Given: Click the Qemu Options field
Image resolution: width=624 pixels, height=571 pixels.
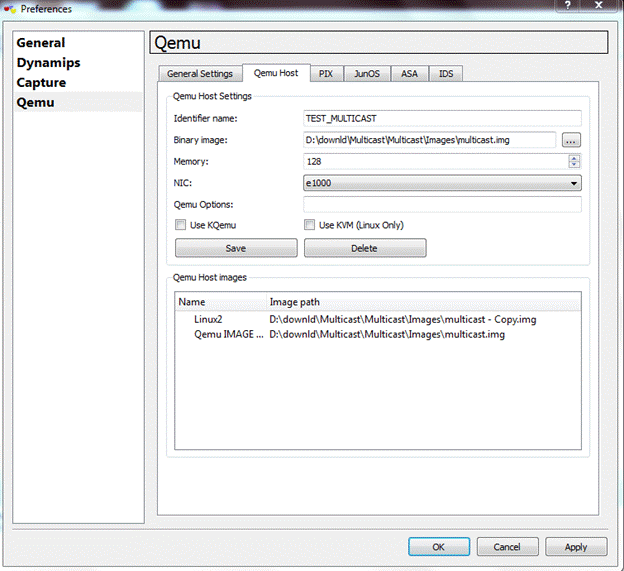Looking at the screenshot, I should point(442,205).
